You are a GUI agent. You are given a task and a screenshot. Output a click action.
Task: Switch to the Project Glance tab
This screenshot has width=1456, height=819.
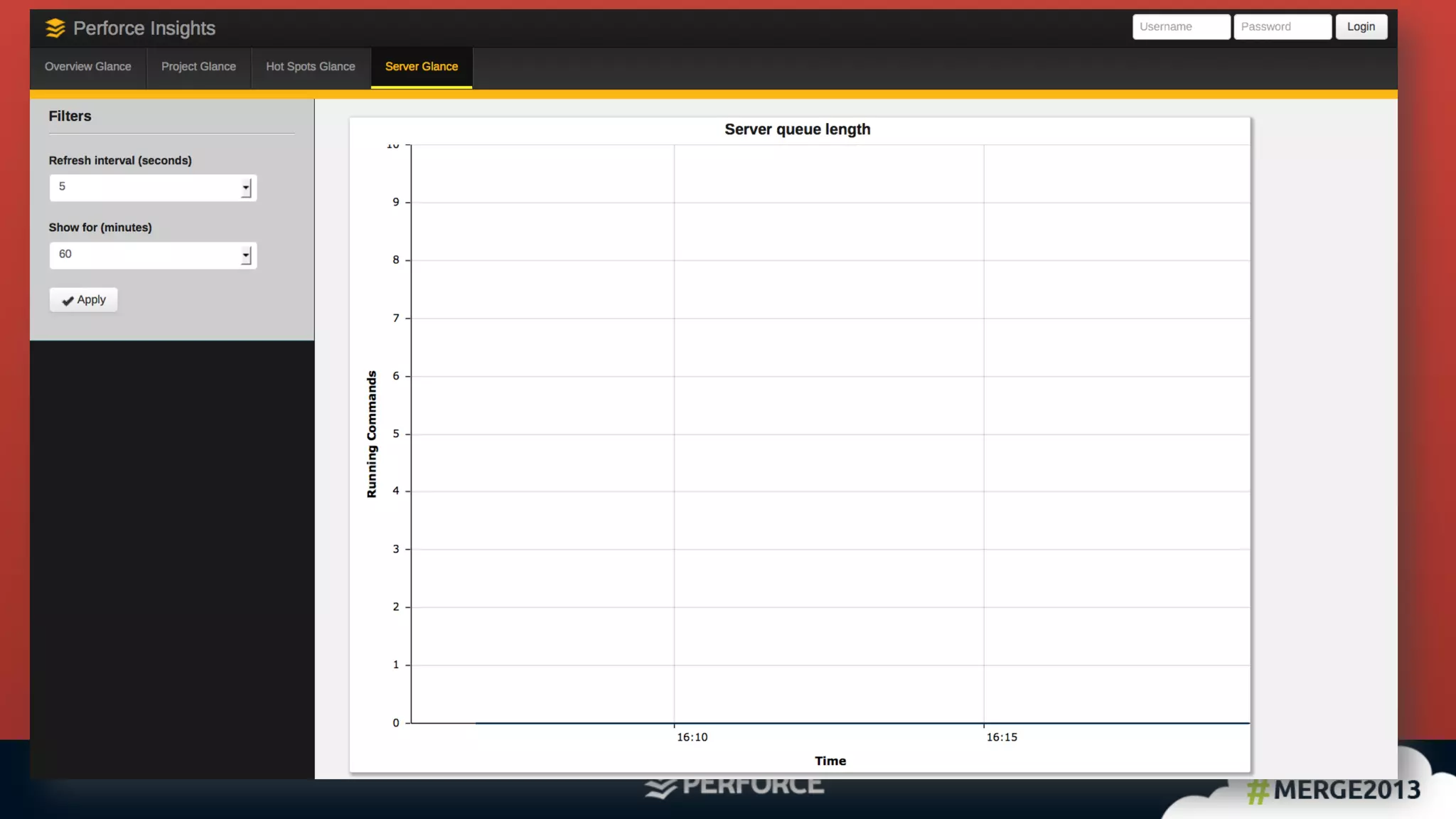point(198,67)
